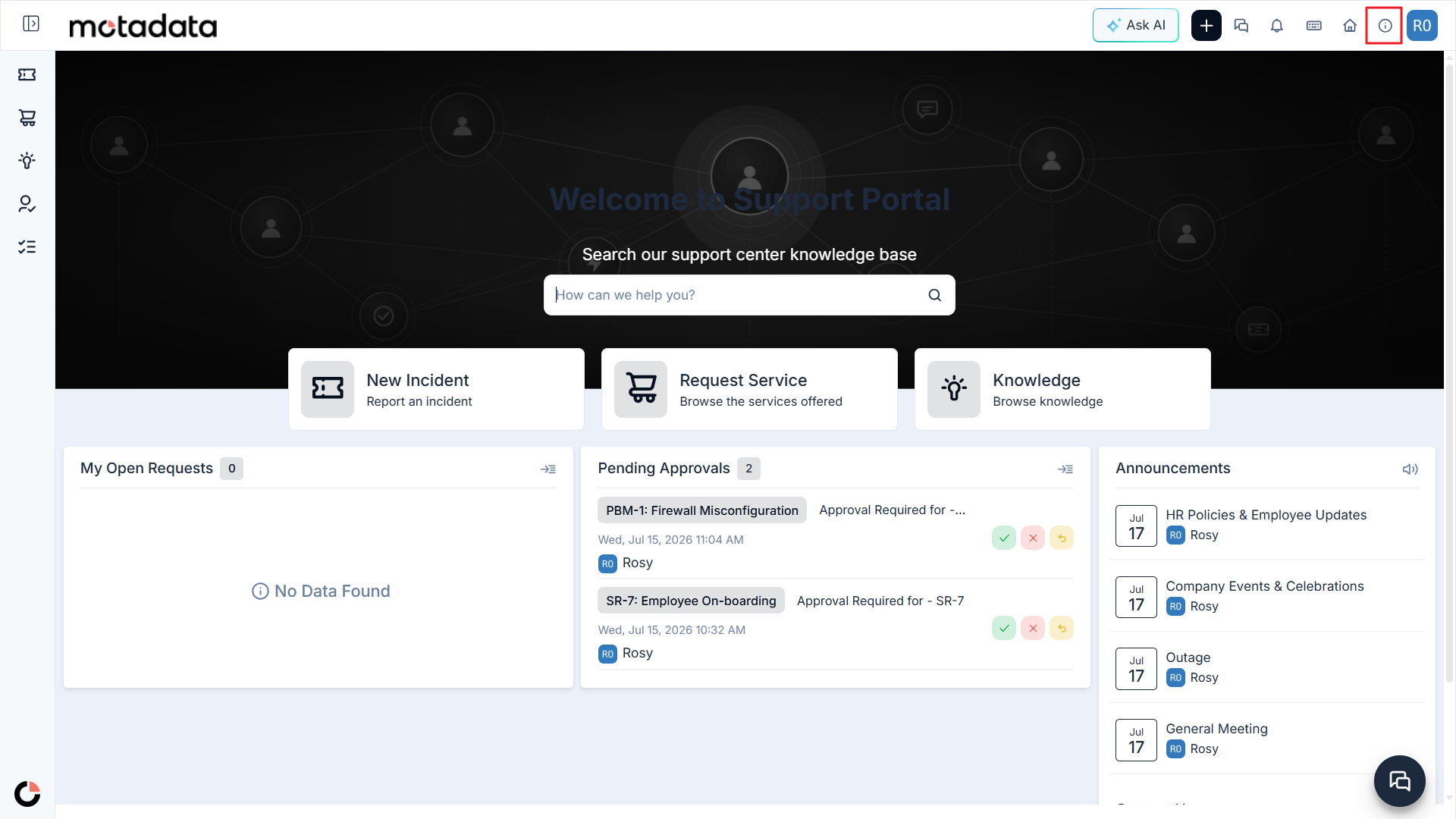Viewport: 1456px width, 819px height.
Task: Open Service Catalog cart icon in sidebar
Action: click(x=27, y=118)
